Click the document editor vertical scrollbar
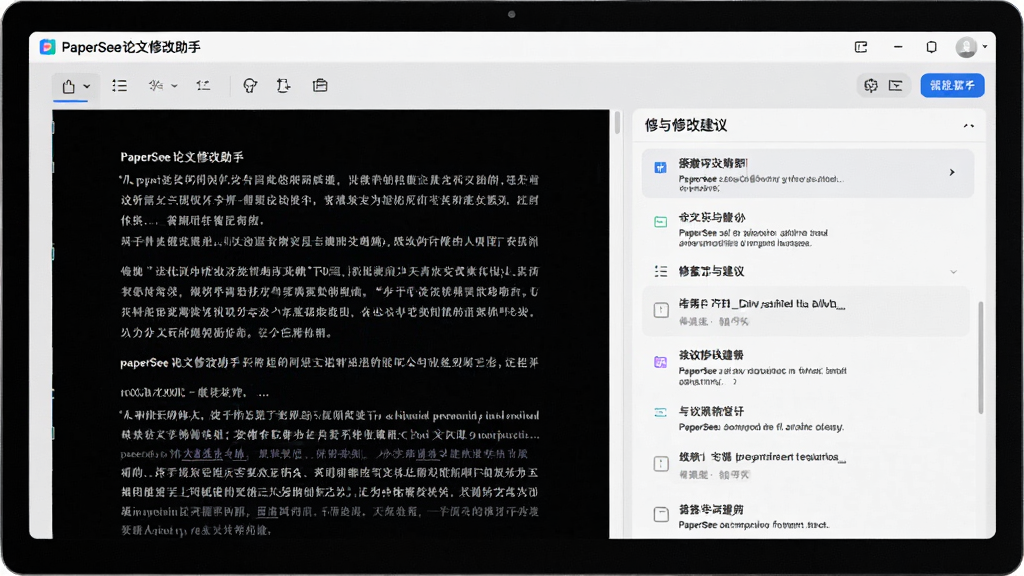The width and height of the screenshot is (1024, 576). click(x=617, y=123)
